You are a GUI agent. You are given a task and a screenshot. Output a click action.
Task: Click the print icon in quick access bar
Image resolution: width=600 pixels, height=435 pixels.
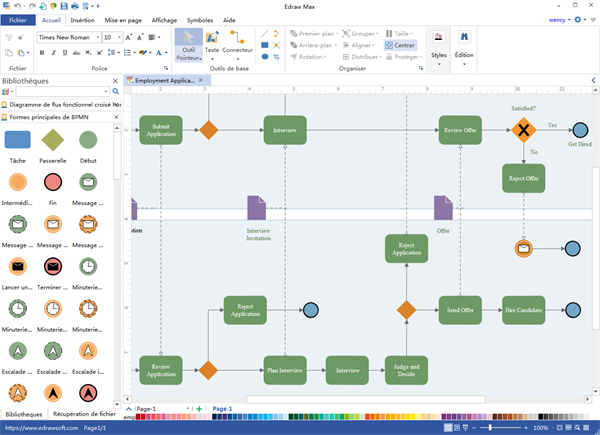pos(75,6)
